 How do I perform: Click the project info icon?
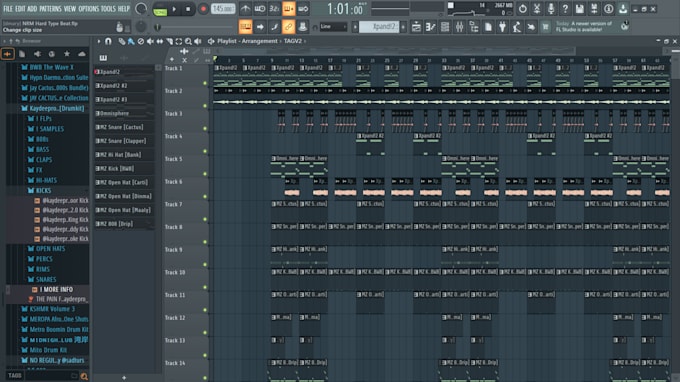(x=608, y=9)
